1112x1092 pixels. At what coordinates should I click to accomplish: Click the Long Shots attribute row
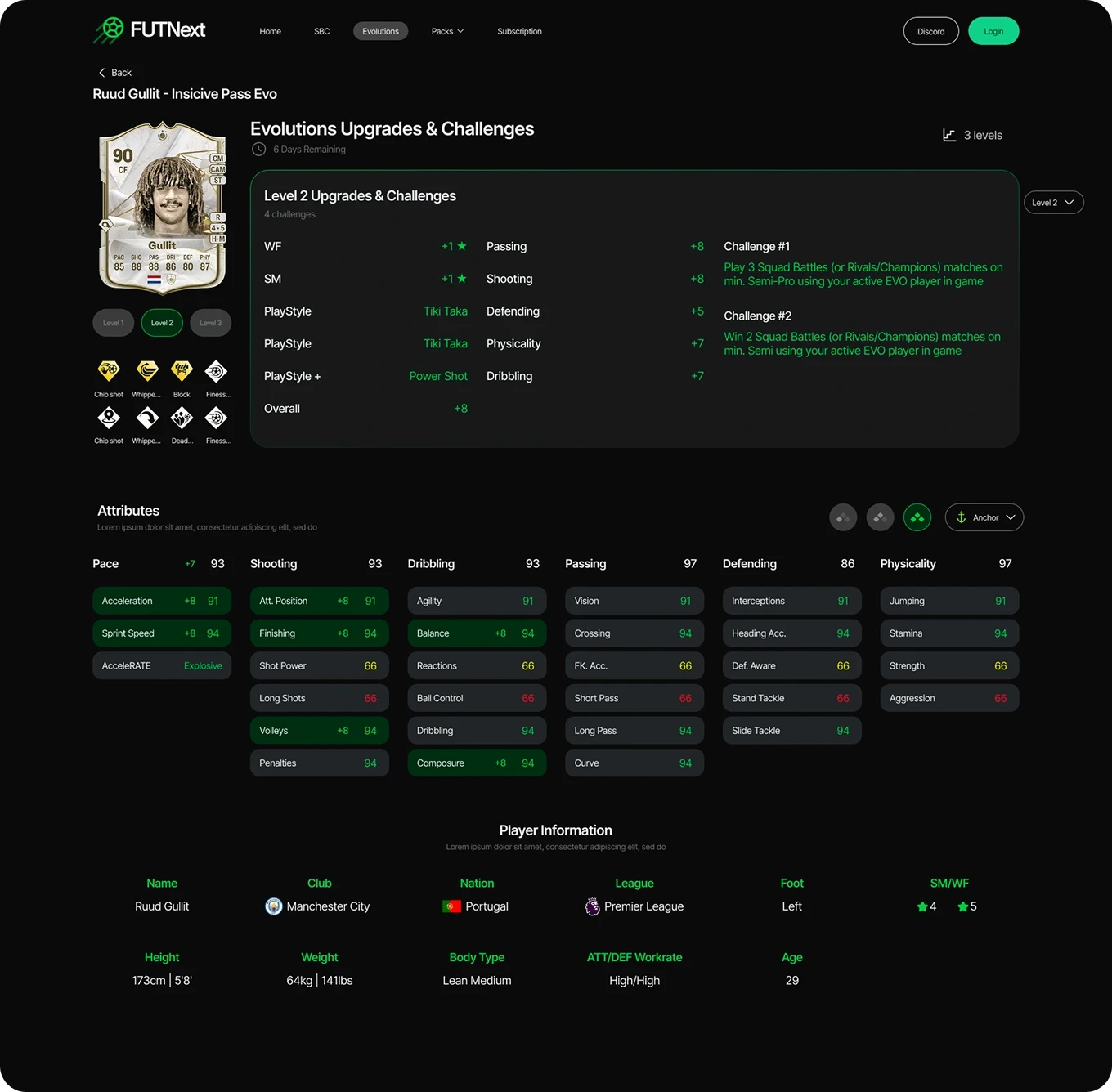(x=320, y=698)
